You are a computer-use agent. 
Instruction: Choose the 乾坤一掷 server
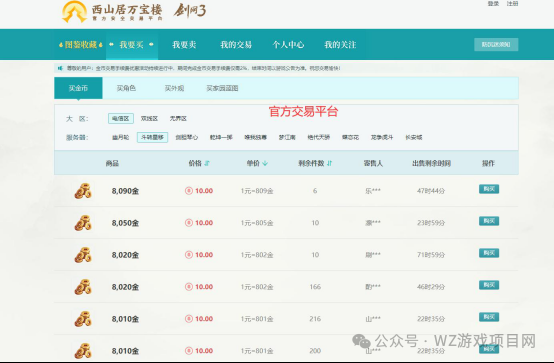coord(221,137)
